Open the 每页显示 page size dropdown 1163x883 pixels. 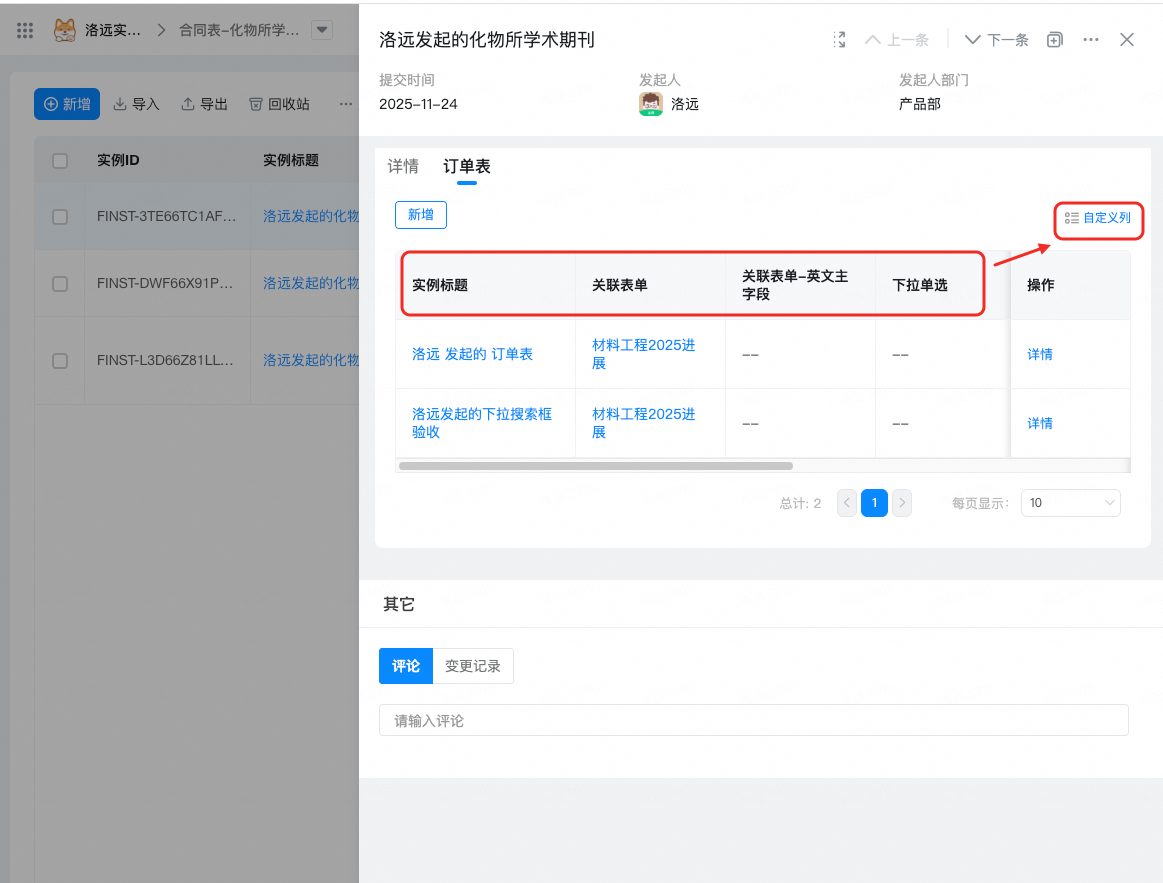[1070, 503]
